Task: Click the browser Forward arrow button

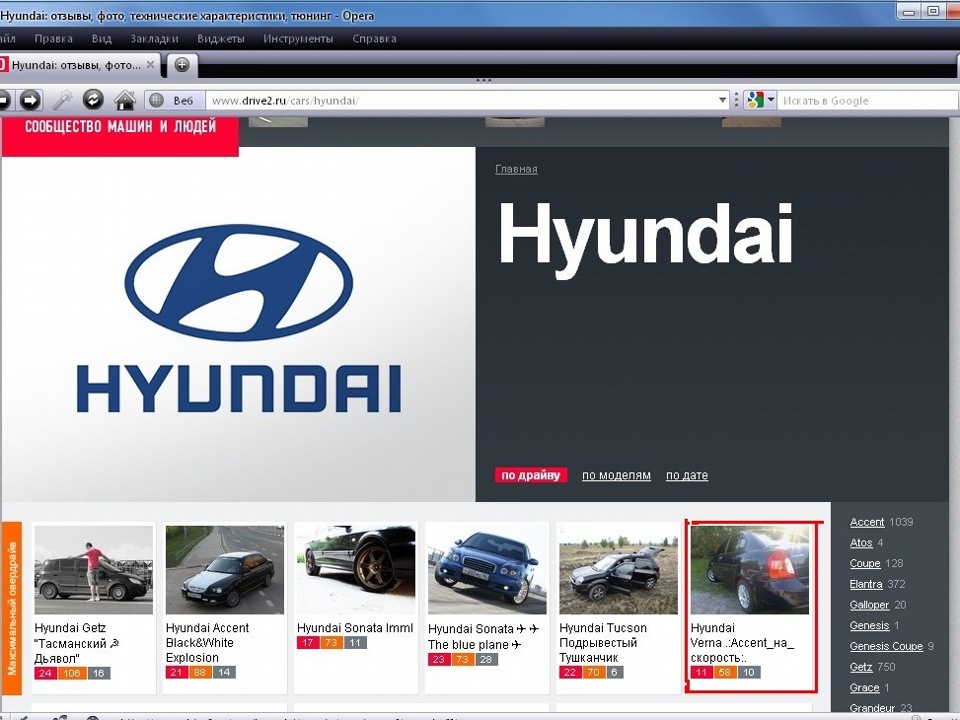Action: pos(30,100)
